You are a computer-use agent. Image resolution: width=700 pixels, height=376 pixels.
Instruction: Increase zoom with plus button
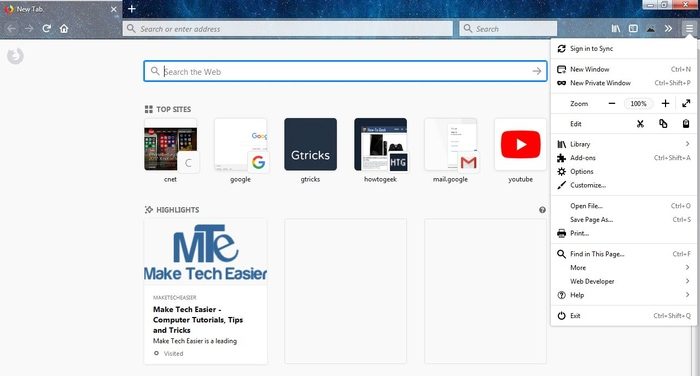point(665,104)
